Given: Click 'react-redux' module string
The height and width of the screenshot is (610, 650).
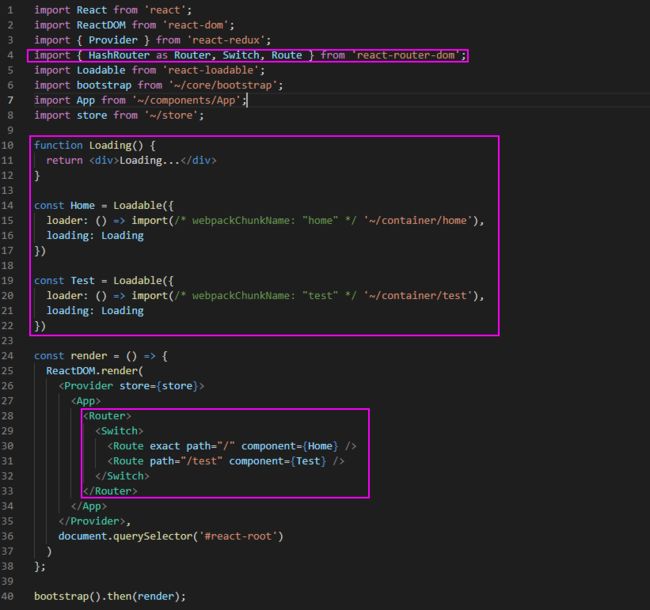Looking at the screenshot, I should point(226,40).
